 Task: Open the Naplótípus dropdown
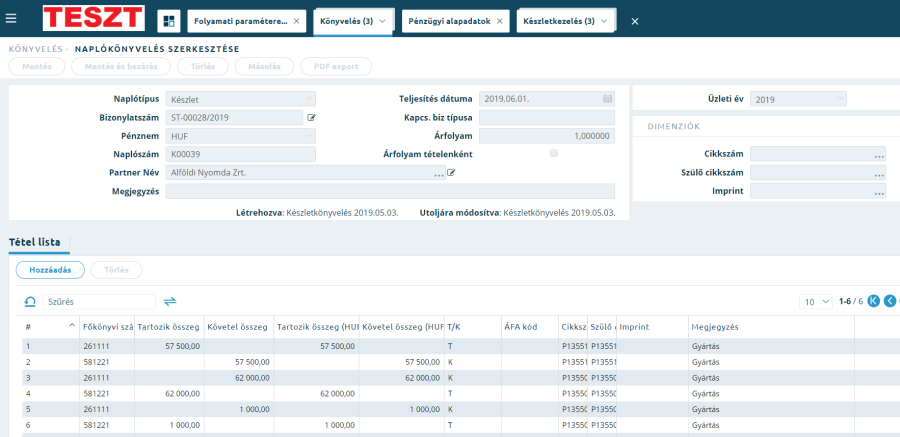click(240, 99)
